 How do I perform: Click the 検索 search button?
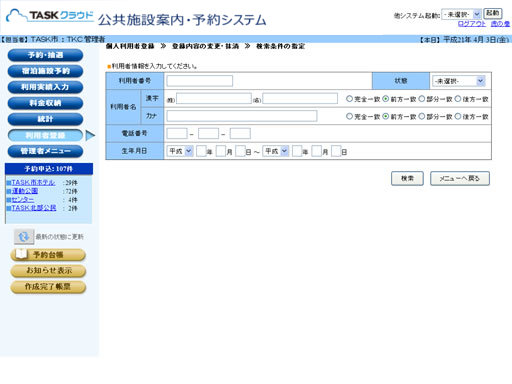click(x=407, y=178)
